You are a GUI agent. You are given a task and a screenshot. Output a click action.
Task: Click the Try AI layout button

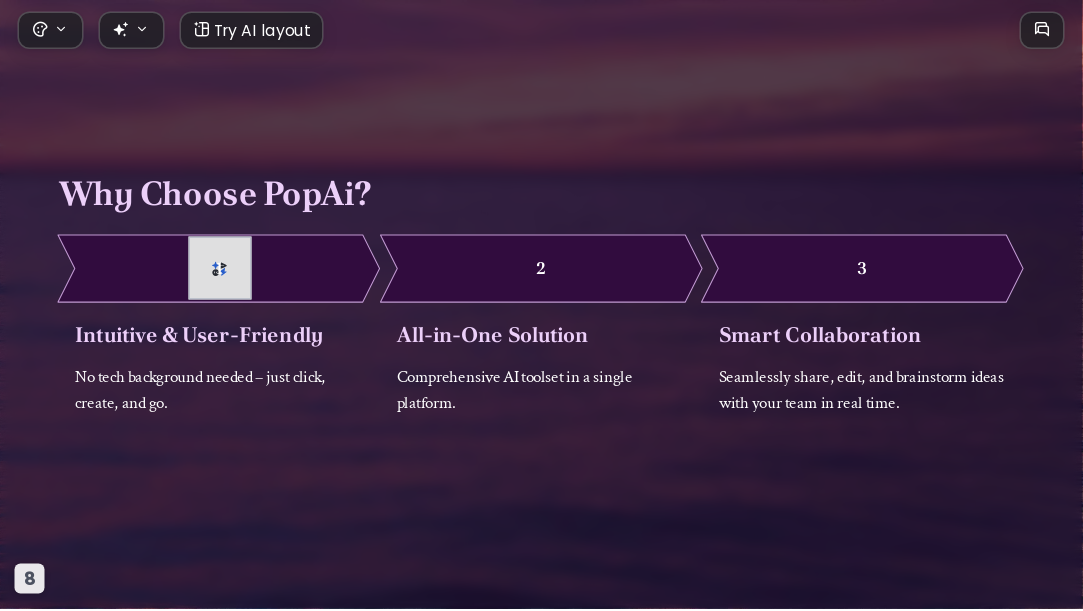(251, 30)
